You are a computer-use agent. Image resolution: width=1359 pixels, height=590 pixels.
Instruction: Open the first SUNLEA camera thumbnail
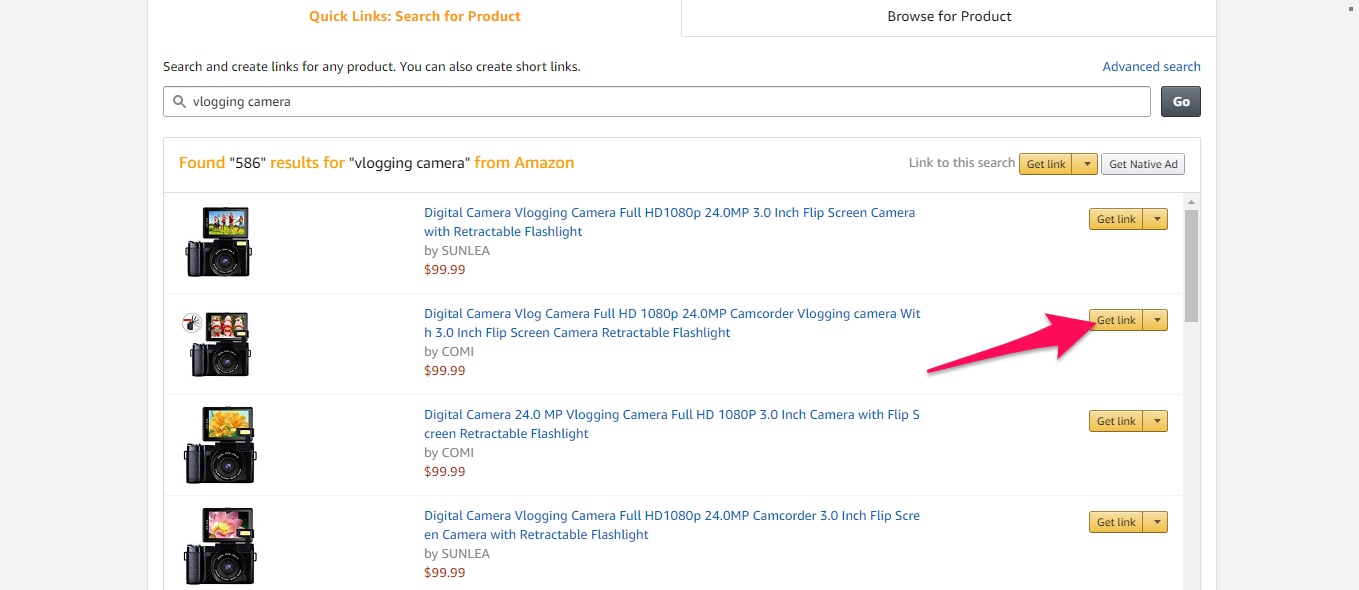[219, 241]
